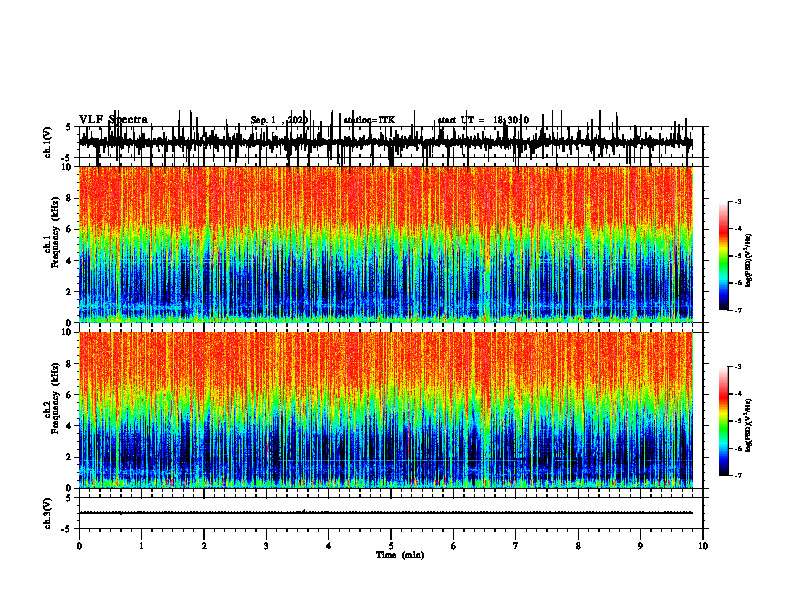Click the "-7" tick on ch.1 colour bar
792x612 pixels.
click(737, 310)
